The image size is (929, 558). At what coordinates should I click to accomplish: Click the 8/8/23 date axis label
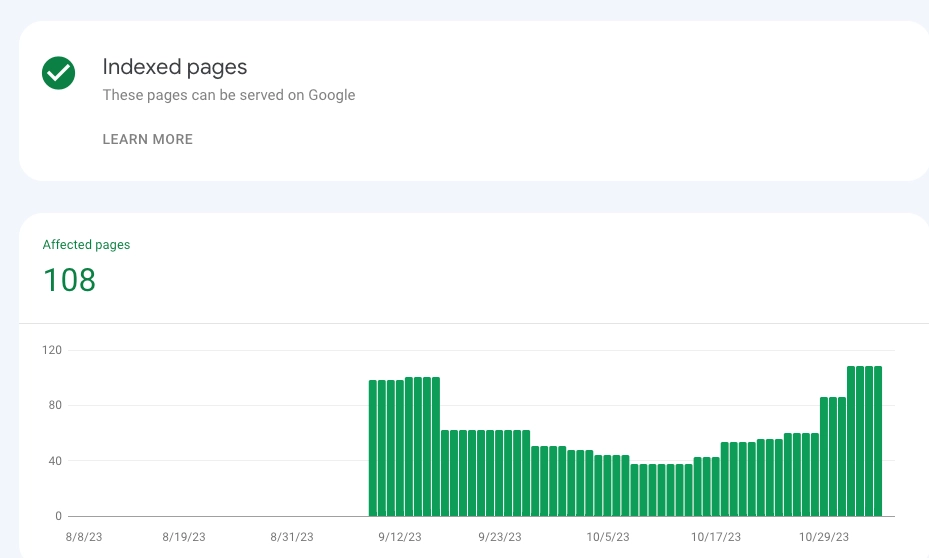84,537
